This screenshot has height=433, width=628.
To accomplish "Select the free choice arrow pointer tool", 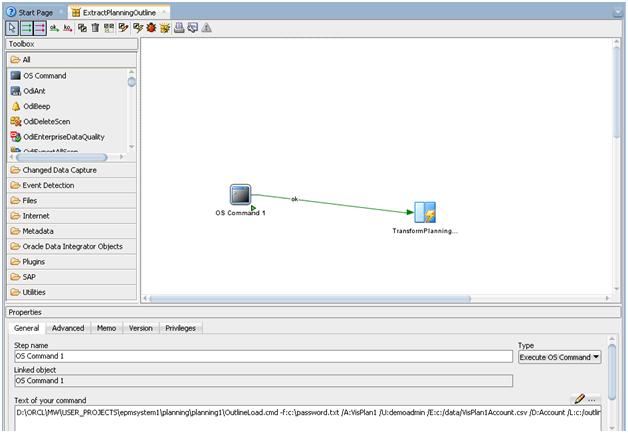I will tap(12, 28).
